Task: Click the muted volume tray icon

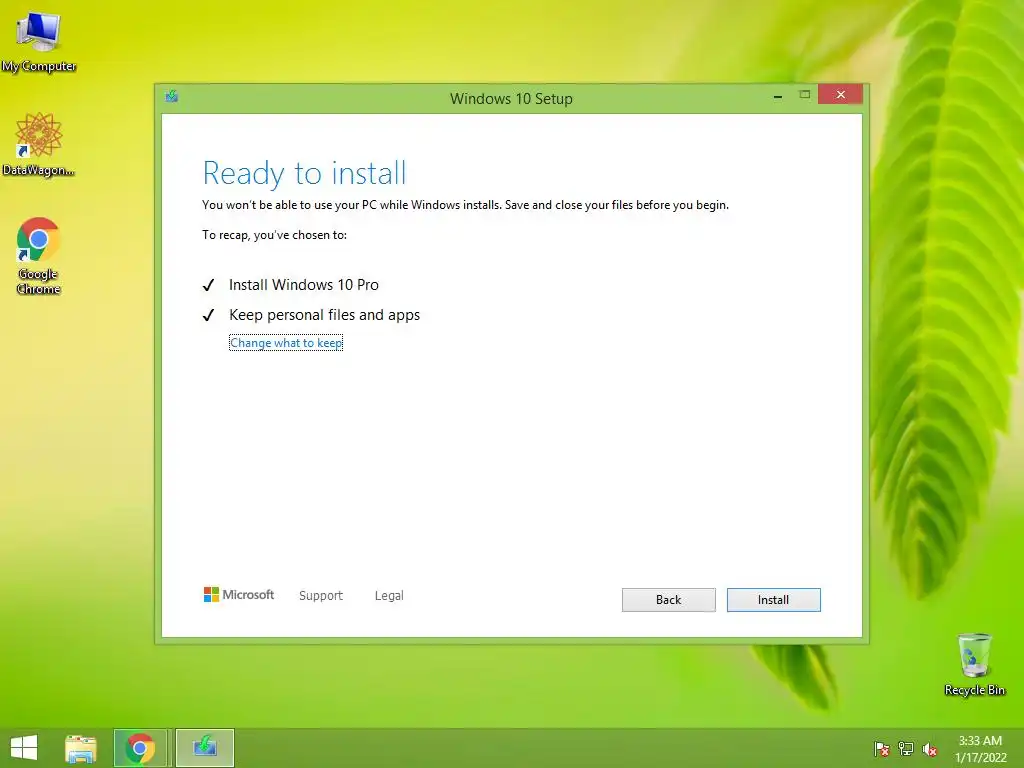Action: pyautogui.click(x=929, y=749)
